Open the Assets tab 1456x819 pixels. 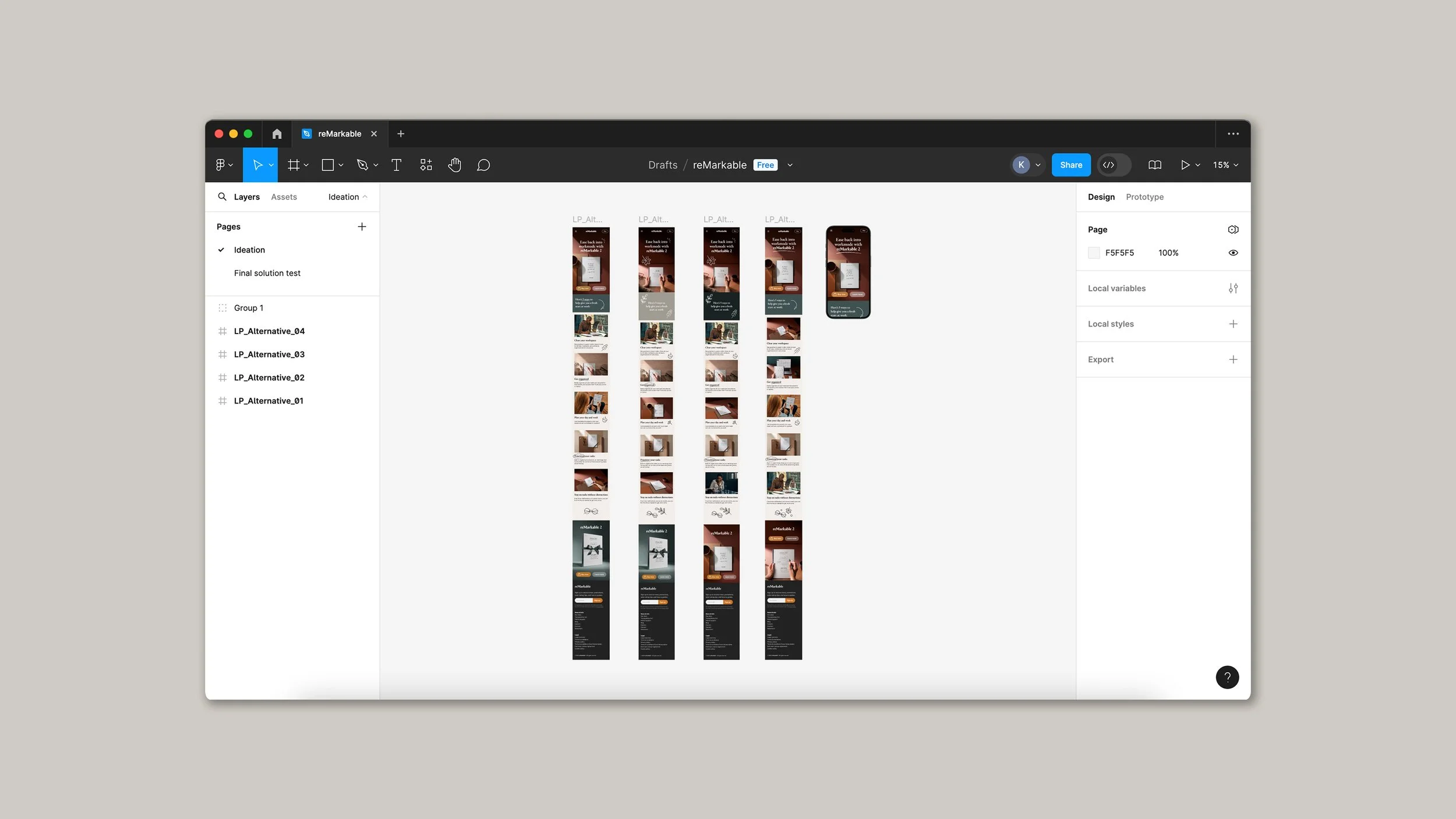point(284,197)
